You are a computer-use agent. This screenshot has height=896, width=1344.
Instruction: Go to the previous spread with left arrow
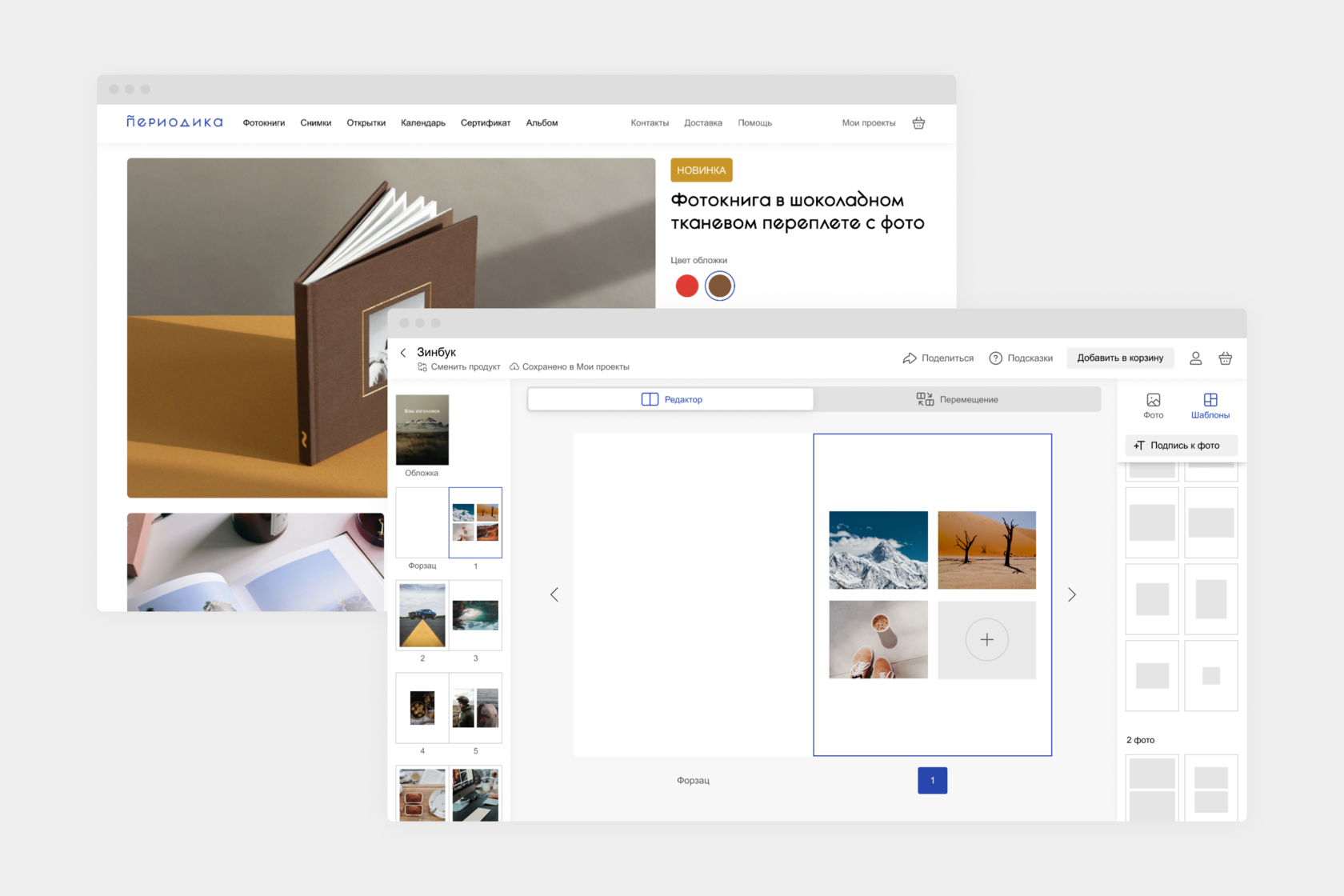pos(554,594)
